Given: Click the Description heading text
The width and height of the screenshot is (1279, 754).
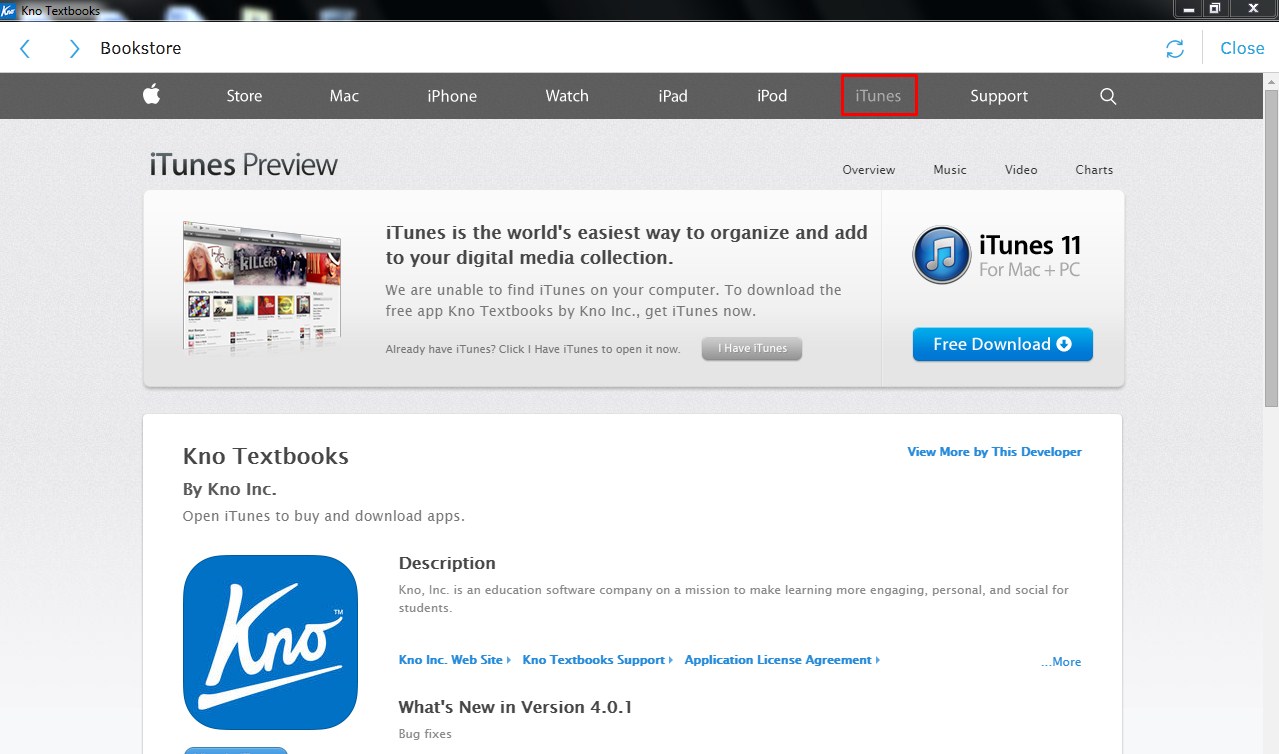Looking at the screenshot, I should click(x=447, y=563).
